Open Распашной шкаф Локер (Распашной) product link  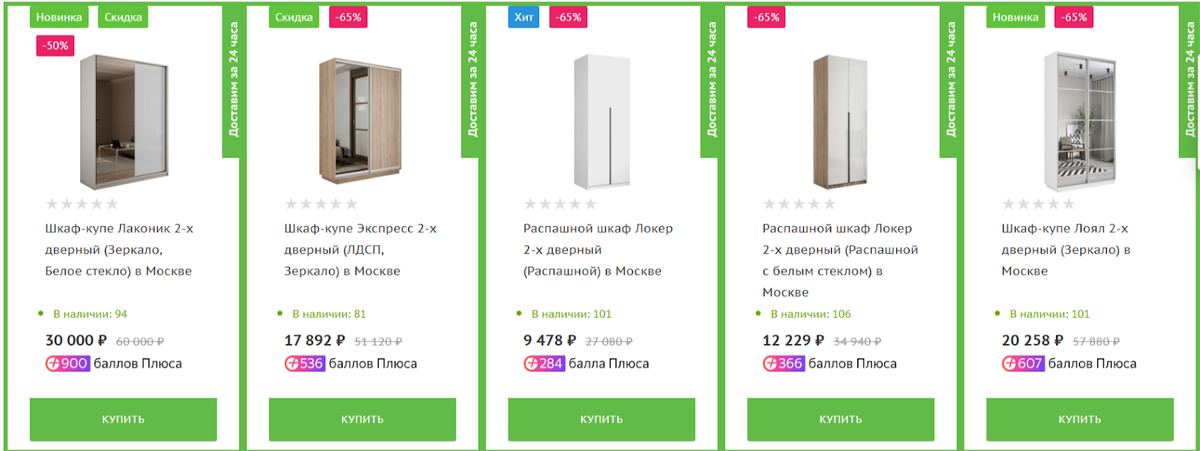point(598,250)
